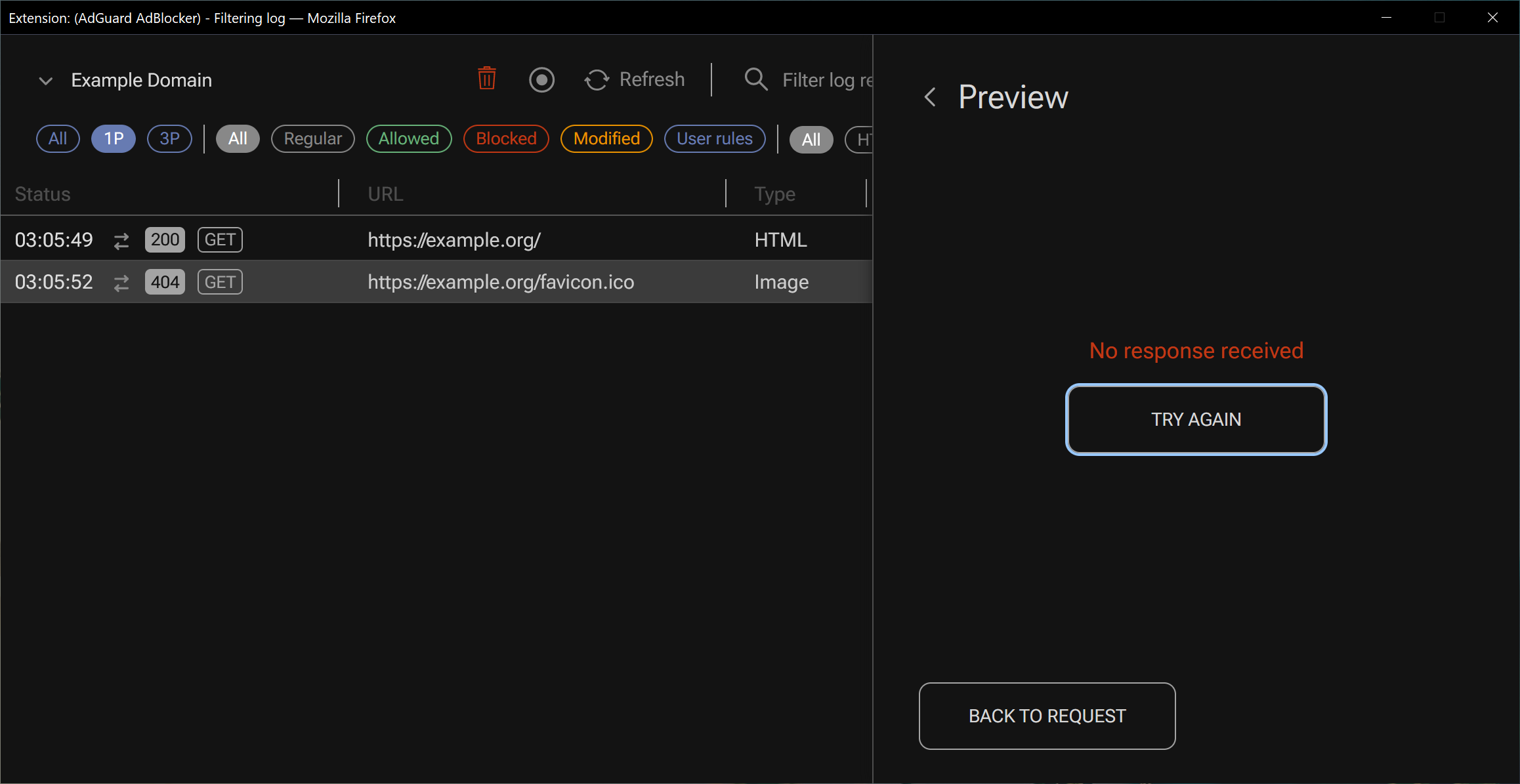Click the redirect arrows icon on example.org row
The width and height of the screenshot is (1520, 784).
(121, 241)
